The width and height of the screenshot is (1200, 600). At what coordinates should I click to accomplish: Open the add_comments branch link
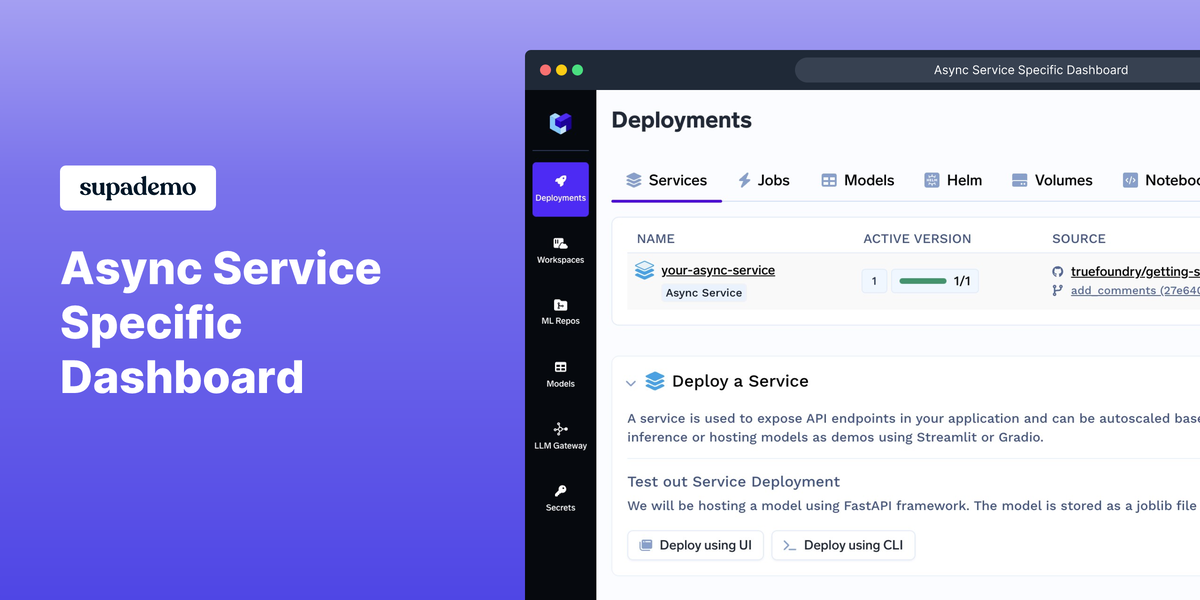1134,291
